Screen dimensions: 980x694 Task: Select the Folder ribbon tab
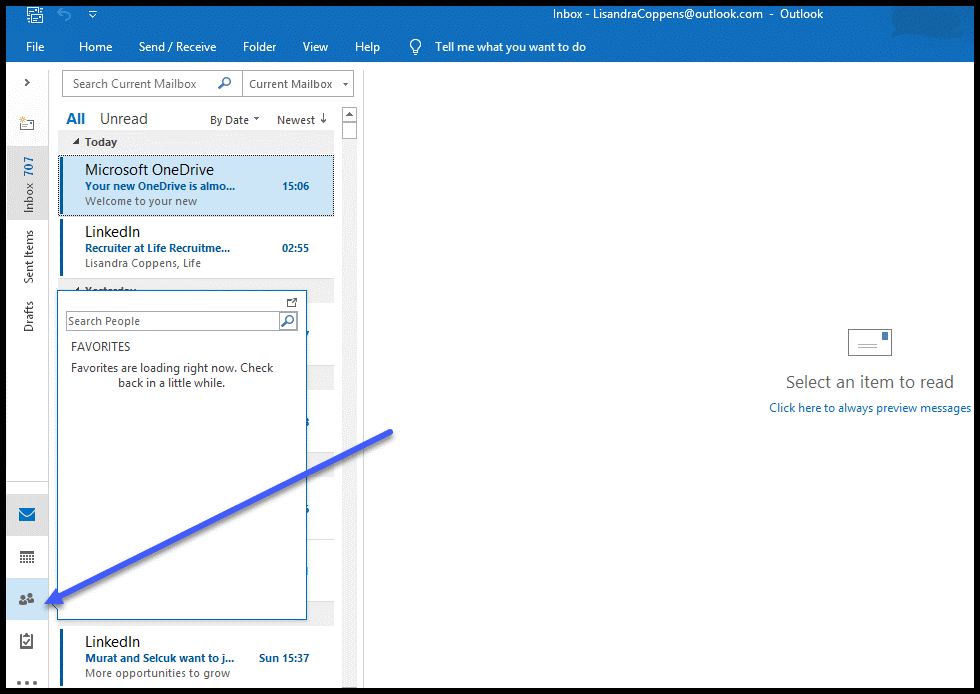tap(259, 47)
